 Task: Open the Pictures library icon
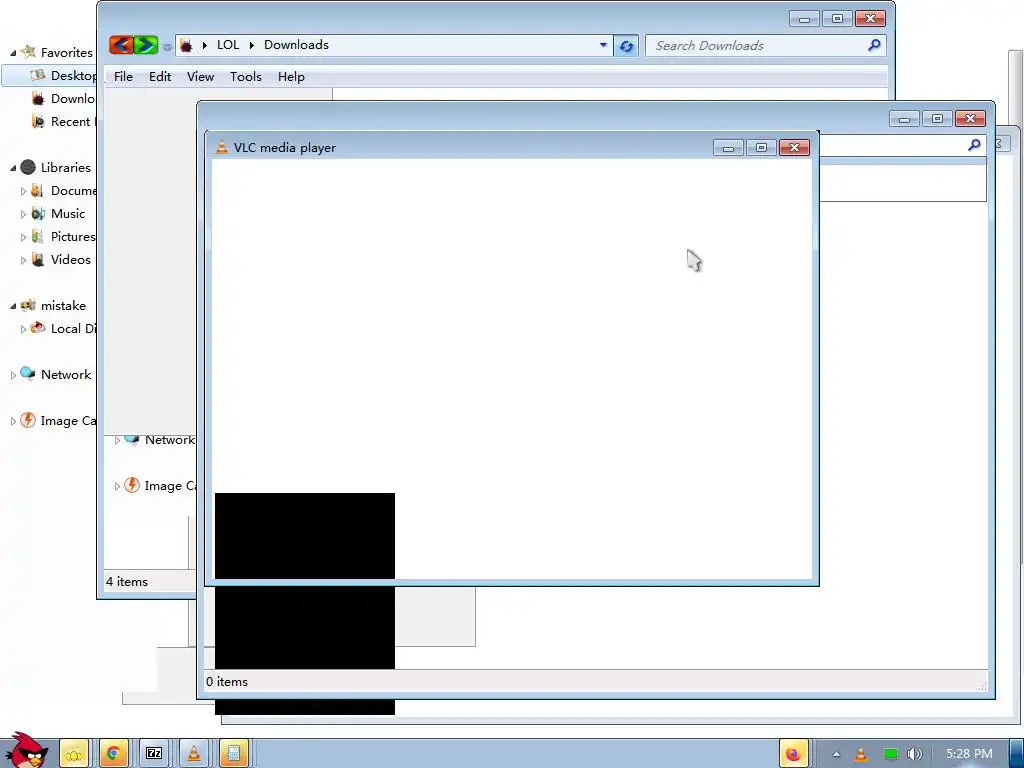(x=38, y=236)
